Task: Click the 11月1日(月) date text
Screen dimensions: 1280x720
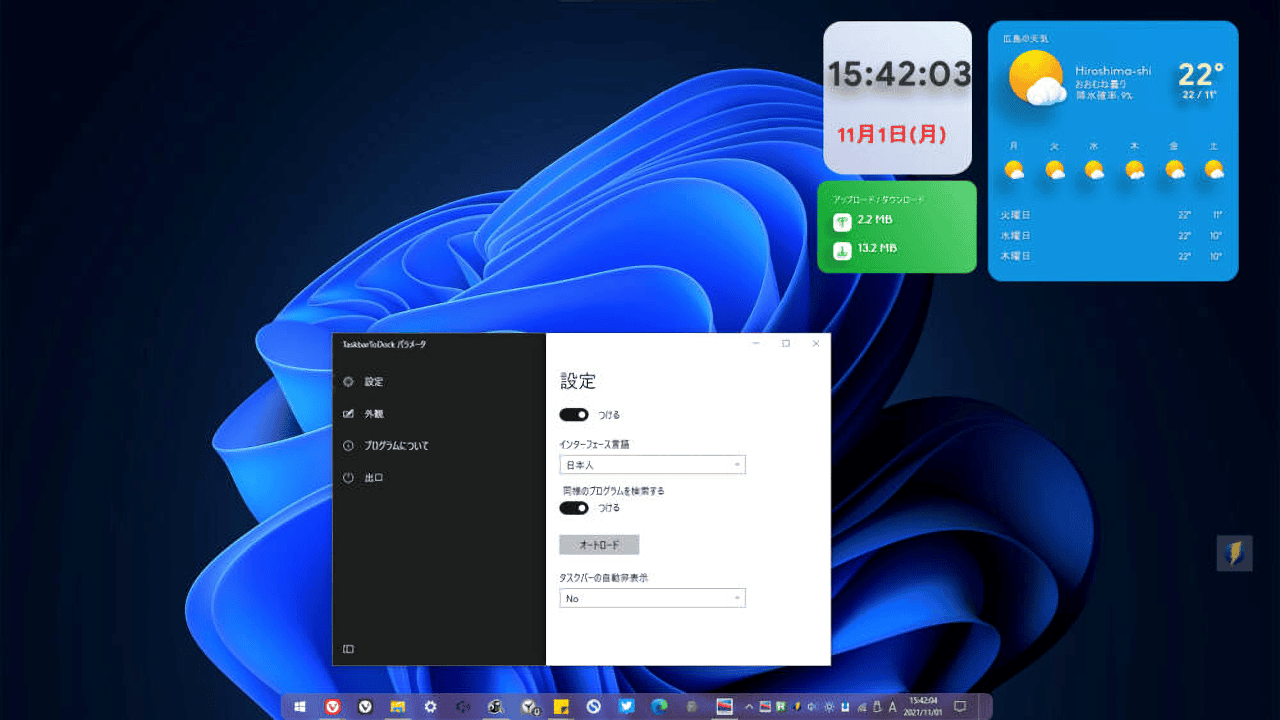Action: coord(891,133)
